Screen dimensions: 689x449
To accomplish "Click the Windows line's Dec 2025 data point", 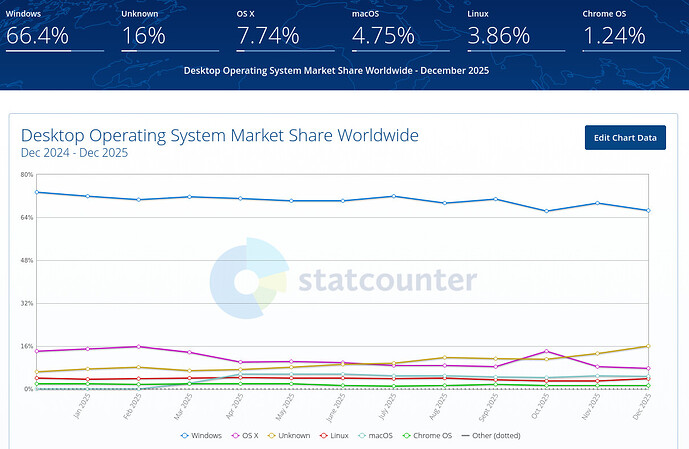I will (x=648, y=211).
